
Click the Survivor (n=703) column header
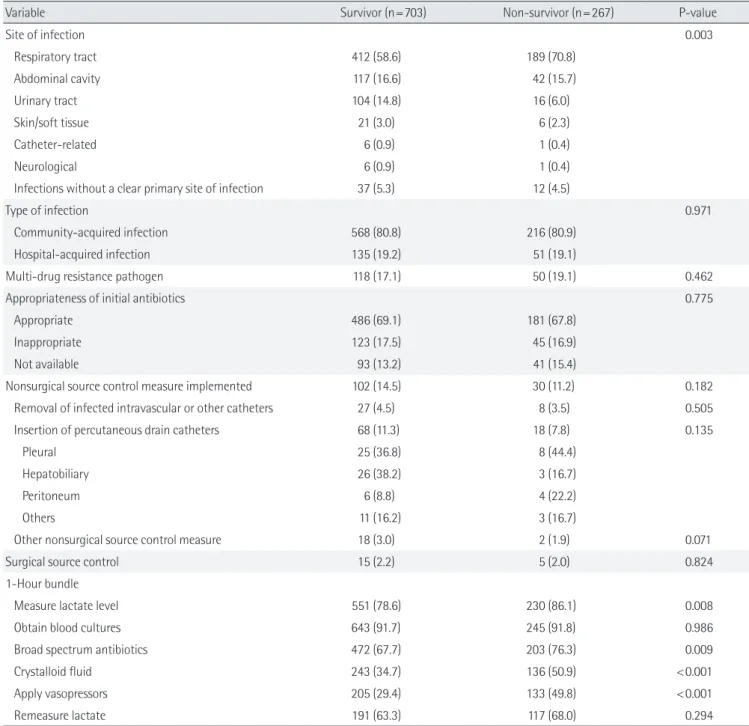pyautogui.click(x=383, y=12)
